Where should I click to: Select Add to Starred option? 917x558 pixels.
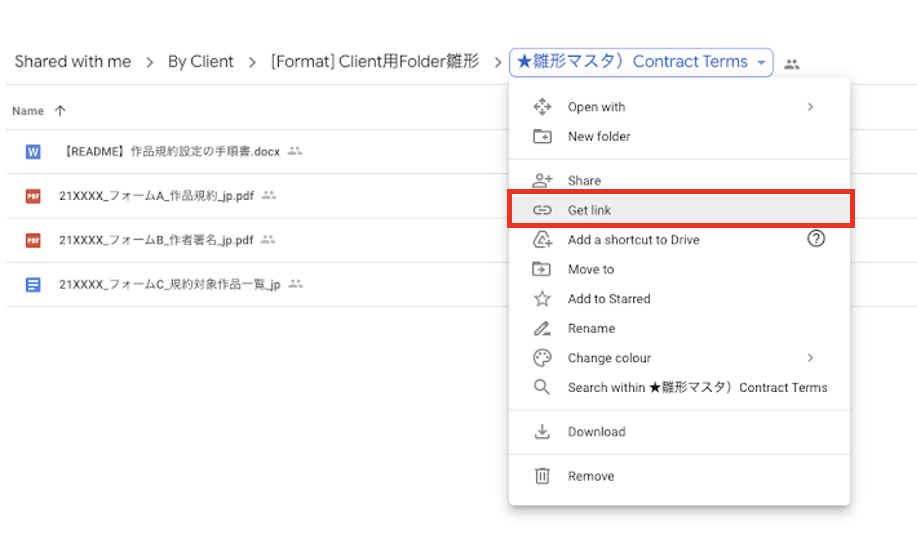(x=679, y=299)
